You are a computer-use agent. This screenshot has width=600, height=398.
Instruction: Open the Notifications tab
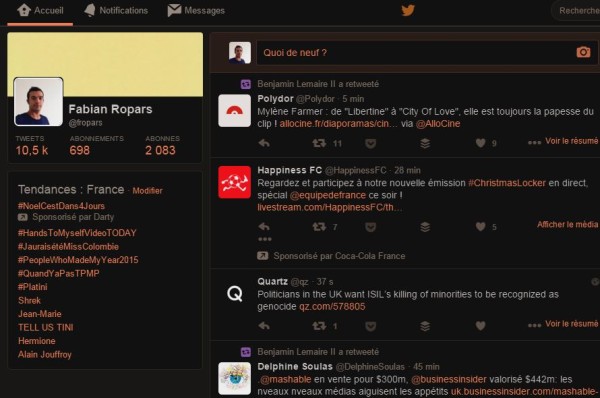pos(116,10)
